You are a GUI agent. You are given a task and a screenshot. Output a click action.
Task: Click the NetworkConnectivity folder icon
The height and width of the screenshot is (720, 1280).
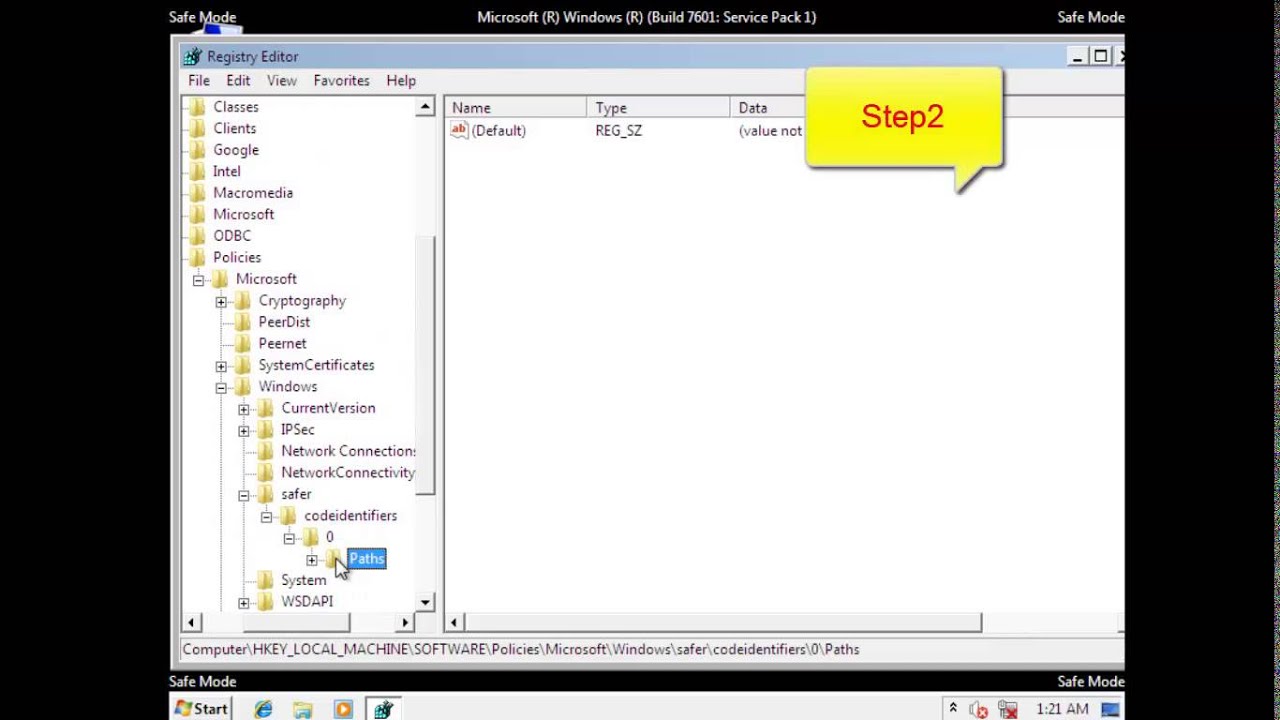coord(265,472)
